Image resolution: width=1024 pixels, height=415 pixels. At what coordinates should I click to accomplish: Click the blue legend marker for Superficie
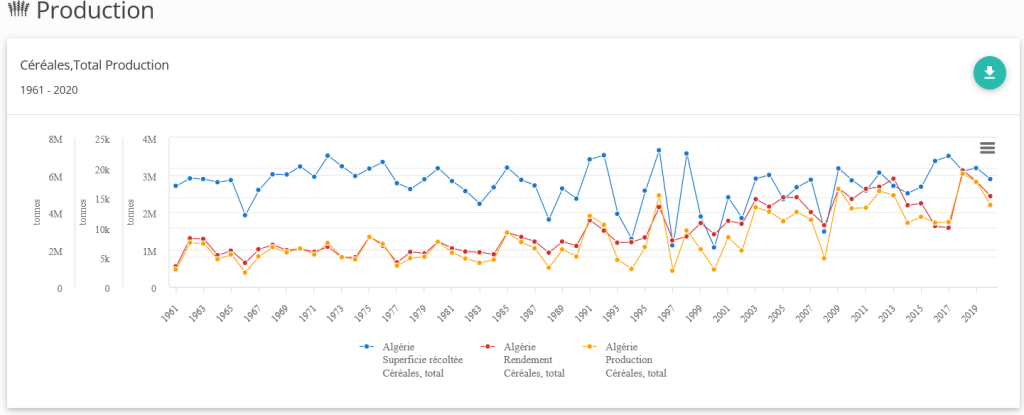click(x=366, y=346)
